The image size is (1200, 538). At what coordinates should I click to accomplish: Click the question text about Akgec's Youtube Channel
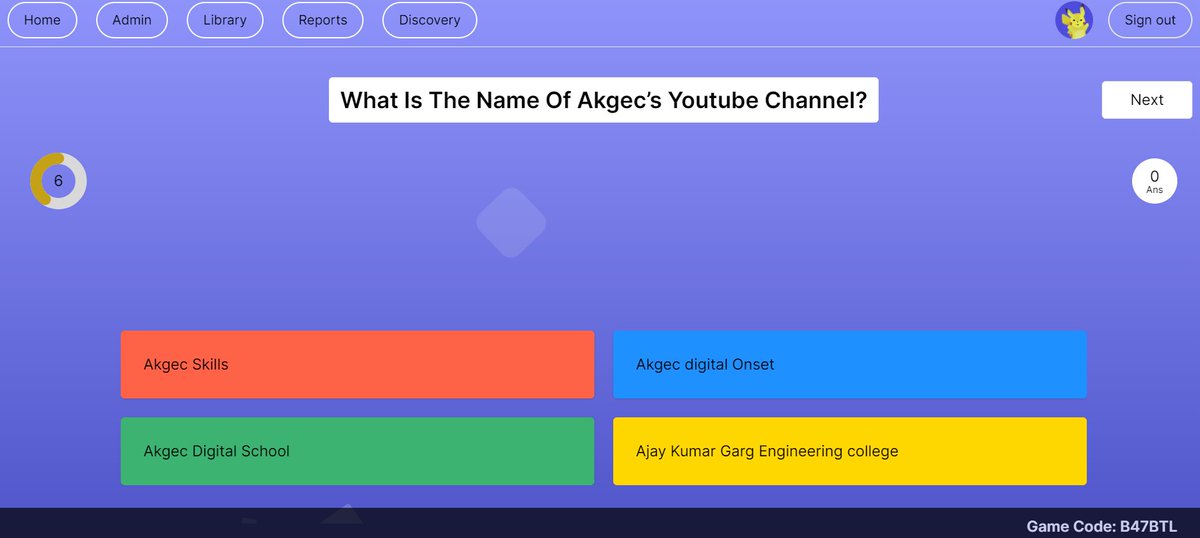point(604,100)
